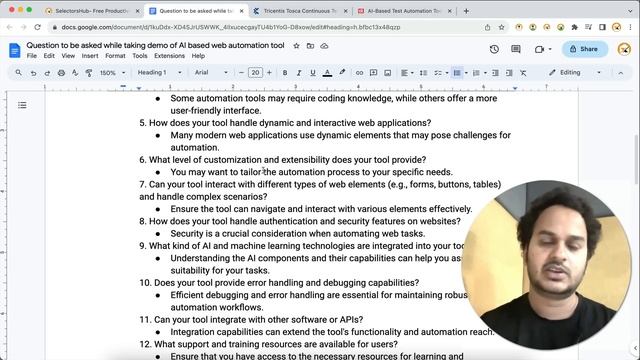Open the Format menu

[x=115, y=56]
